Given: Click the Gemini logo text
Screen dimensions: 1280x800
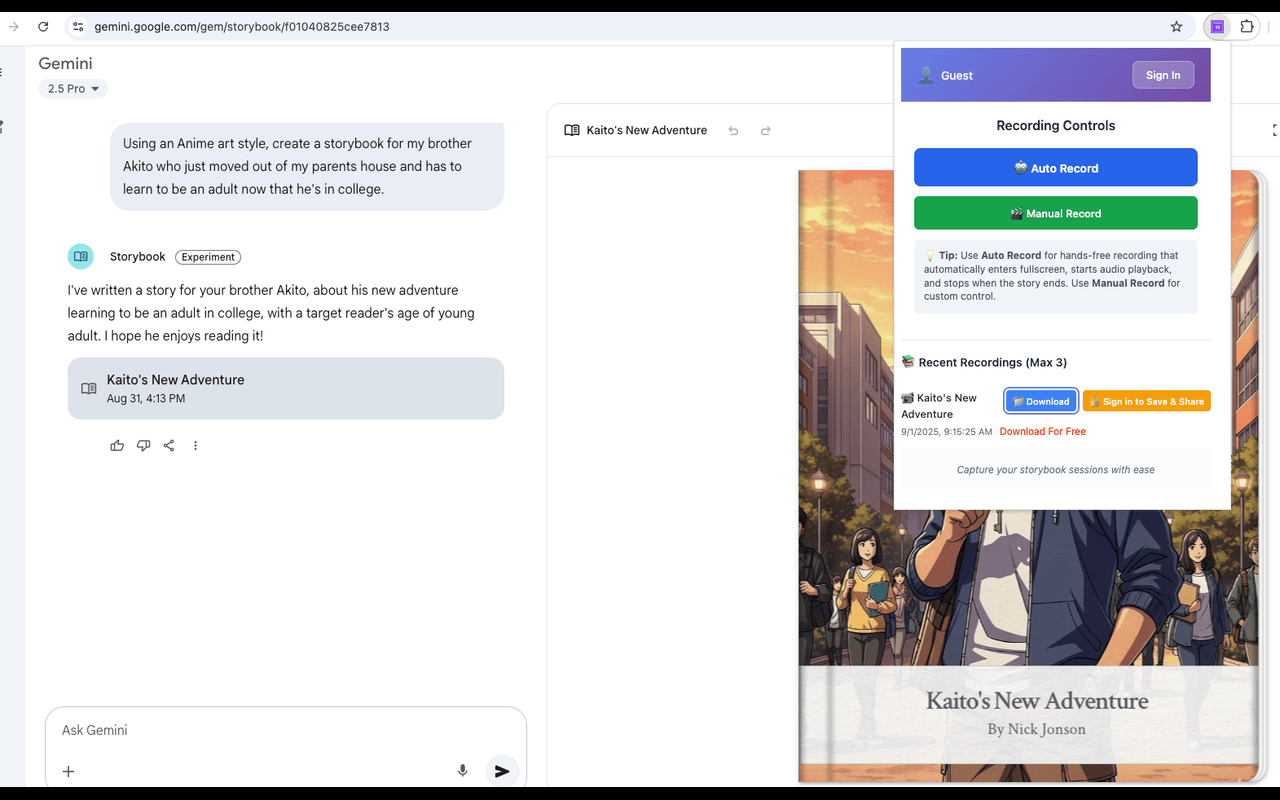Looking at the screenshot, I should 65,63.
